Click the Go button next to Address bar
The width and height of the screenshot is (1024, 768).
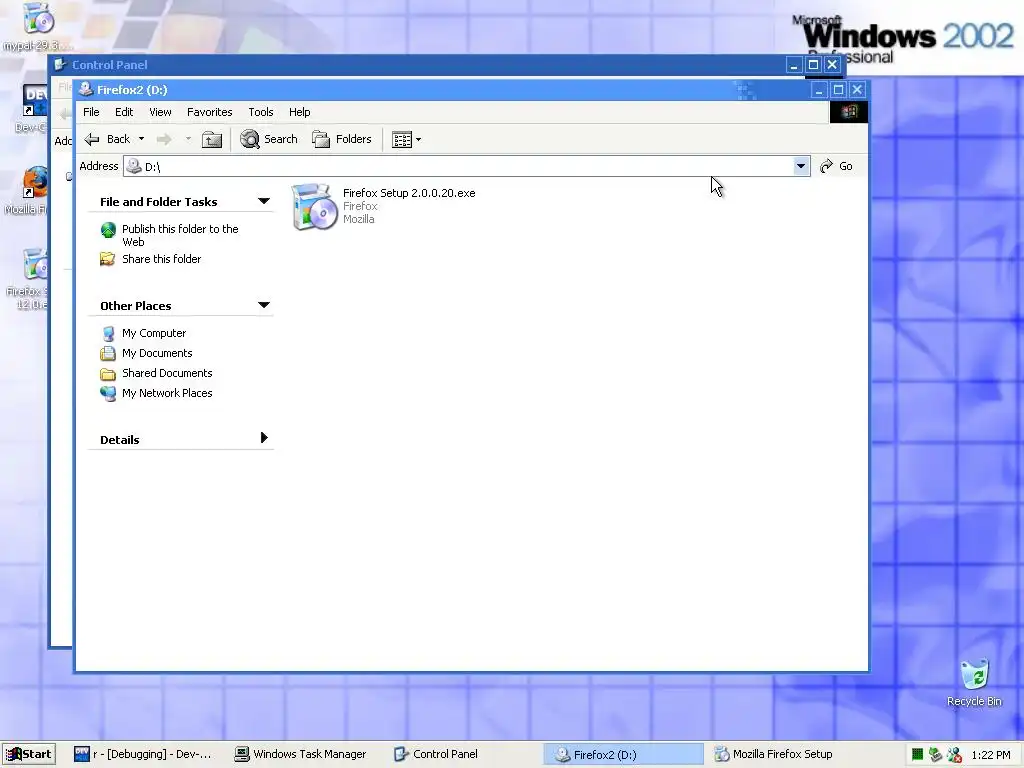837,167
